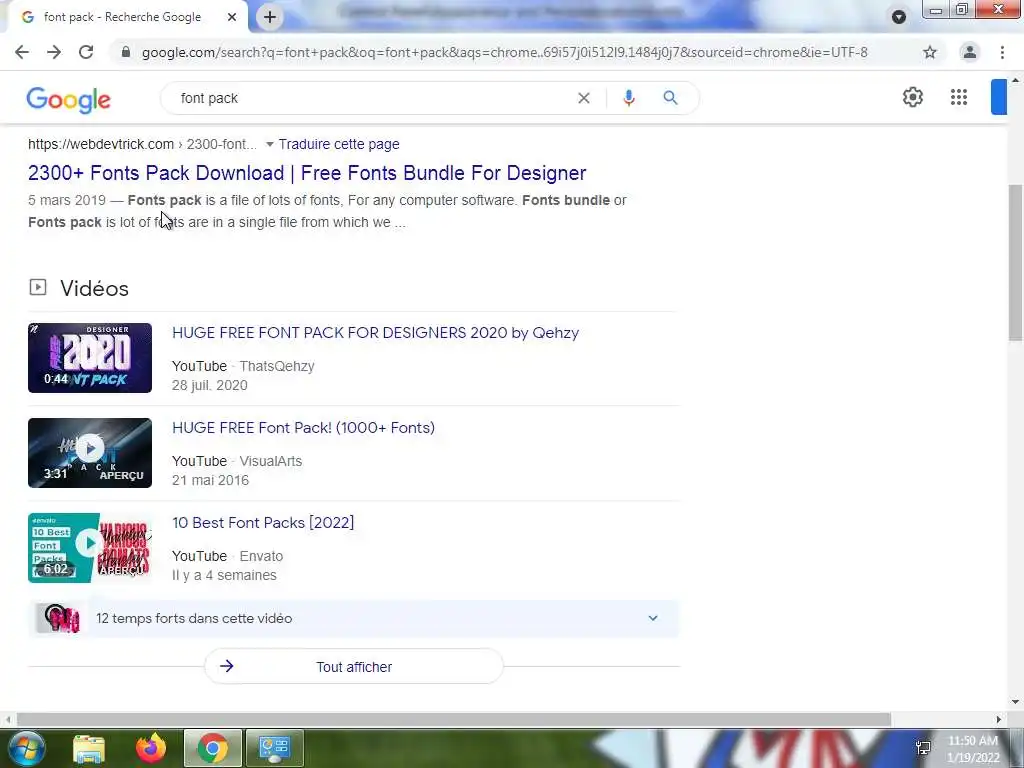This screenshot has height=768, width=1024.
Task: Click the date 21 mai 2016
Action: (x=210, y=480)
